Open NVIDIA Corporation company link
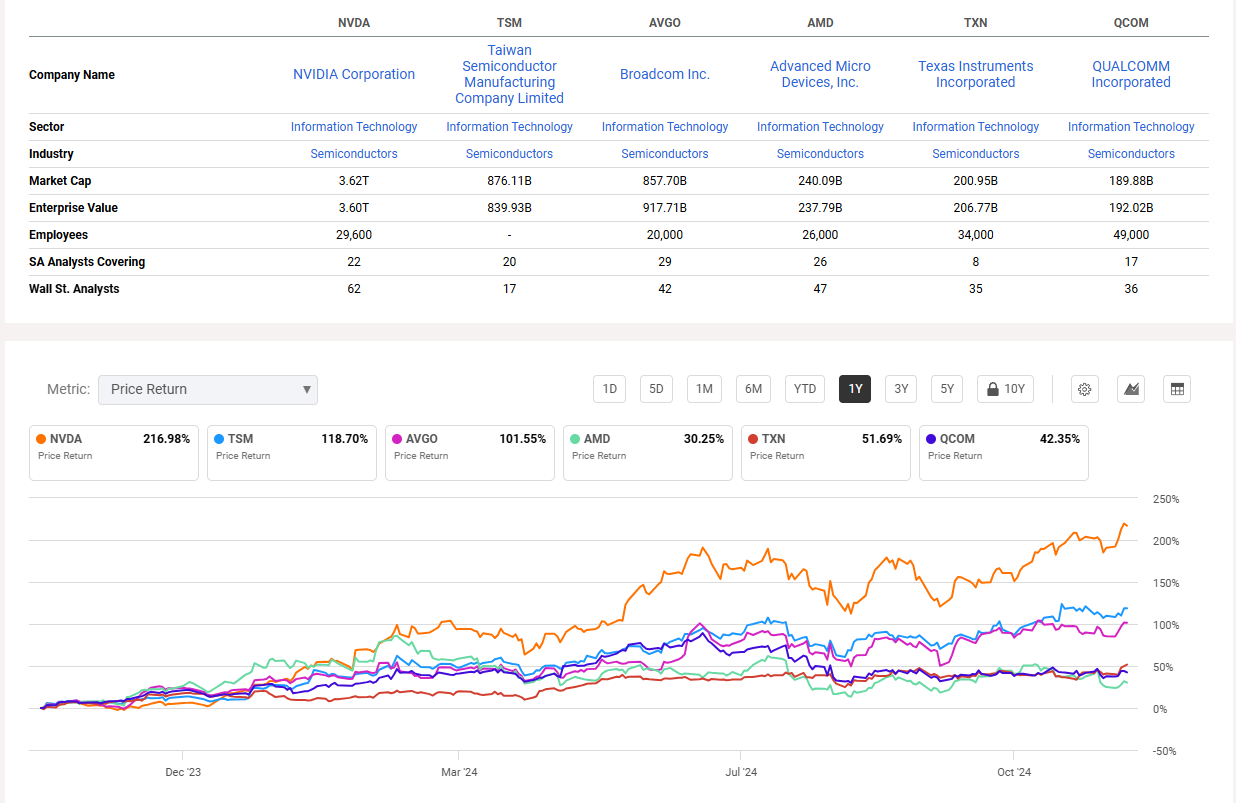 click(x=354, y=74)
